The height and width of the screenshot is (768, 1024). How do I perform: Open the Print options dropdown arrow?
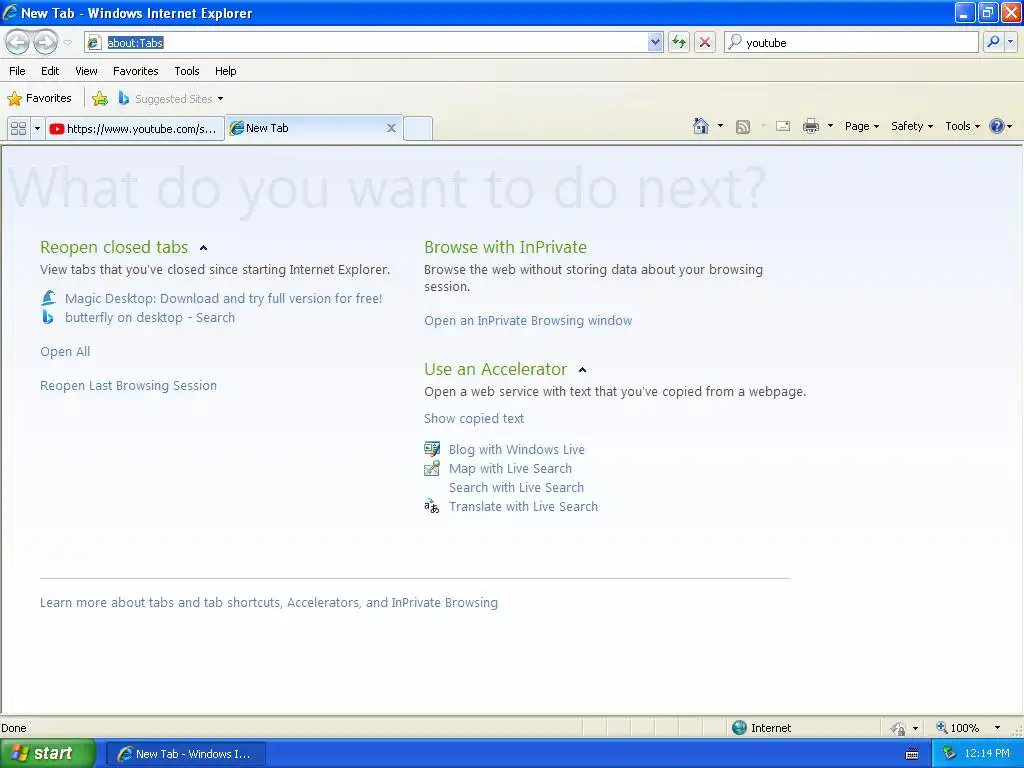(830, 126)
